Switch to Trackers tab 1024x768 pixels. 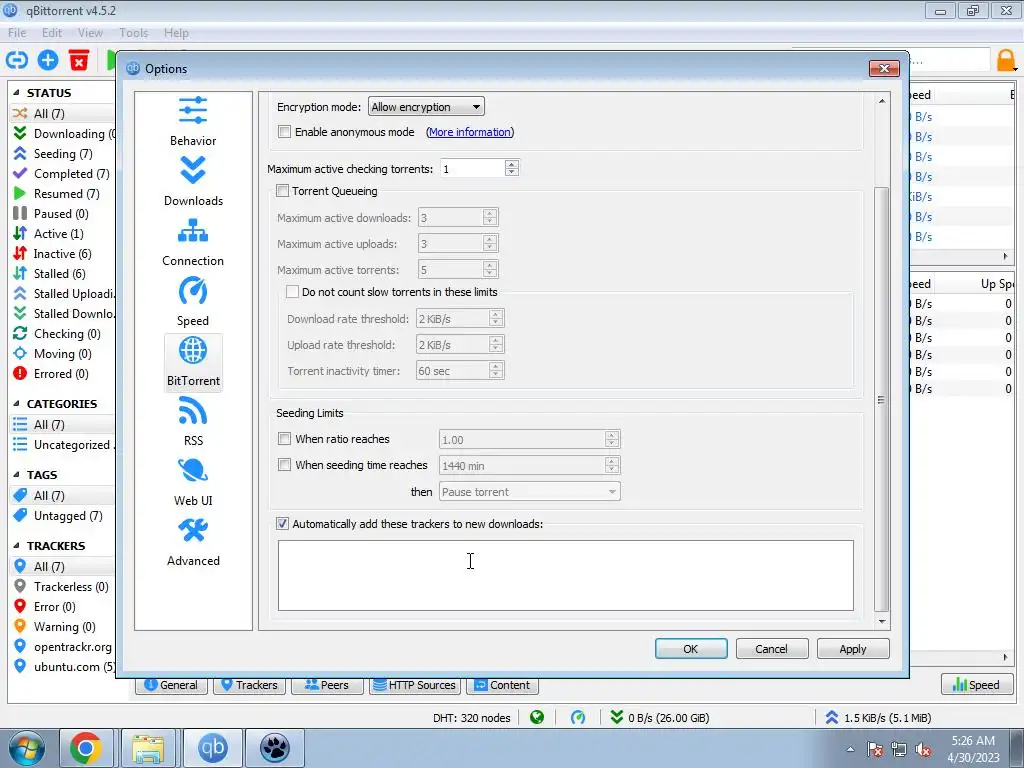(249, 685)
